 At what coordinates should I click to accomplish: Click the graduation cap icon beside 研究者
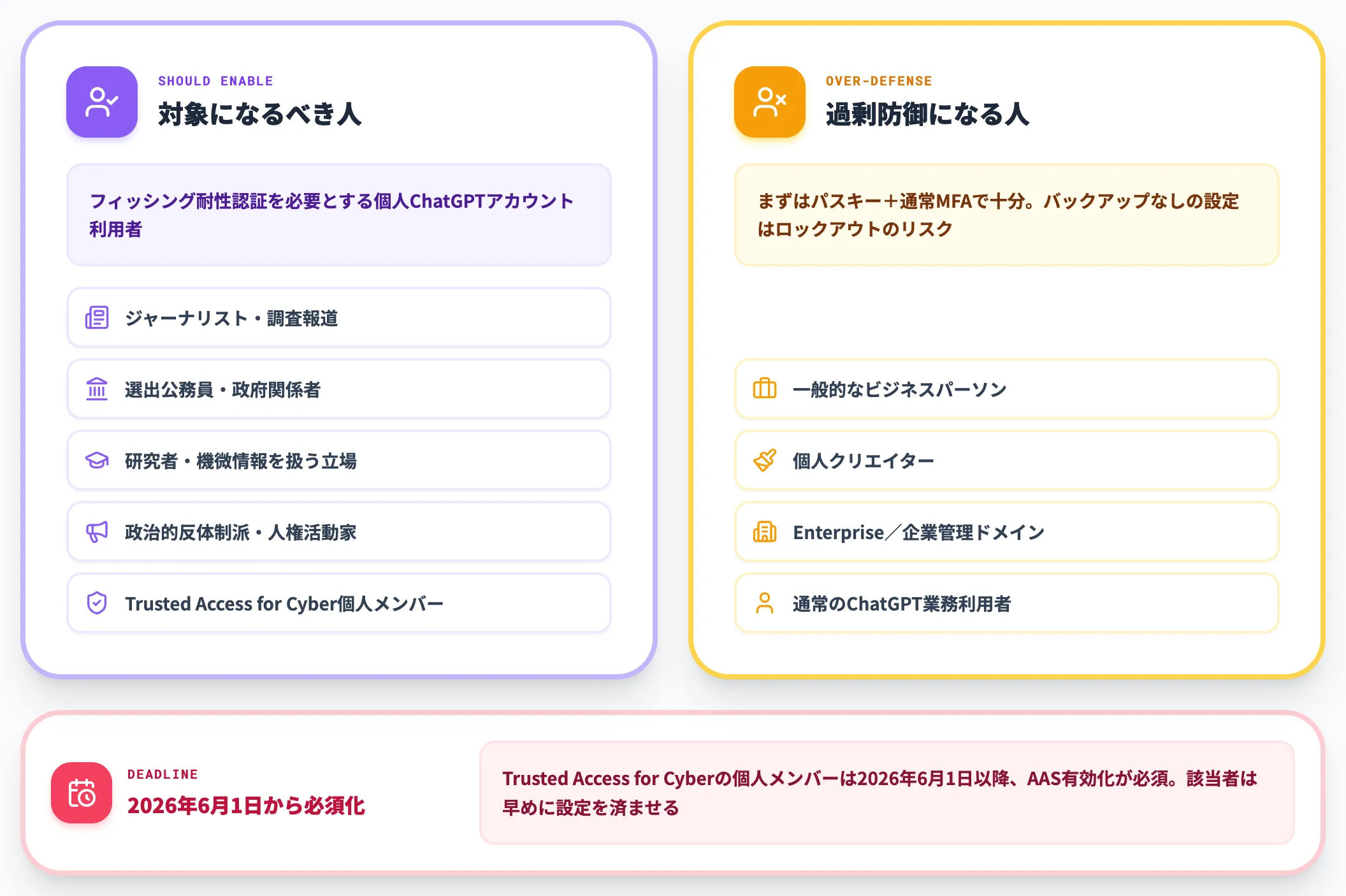click(x=97, y=460)
